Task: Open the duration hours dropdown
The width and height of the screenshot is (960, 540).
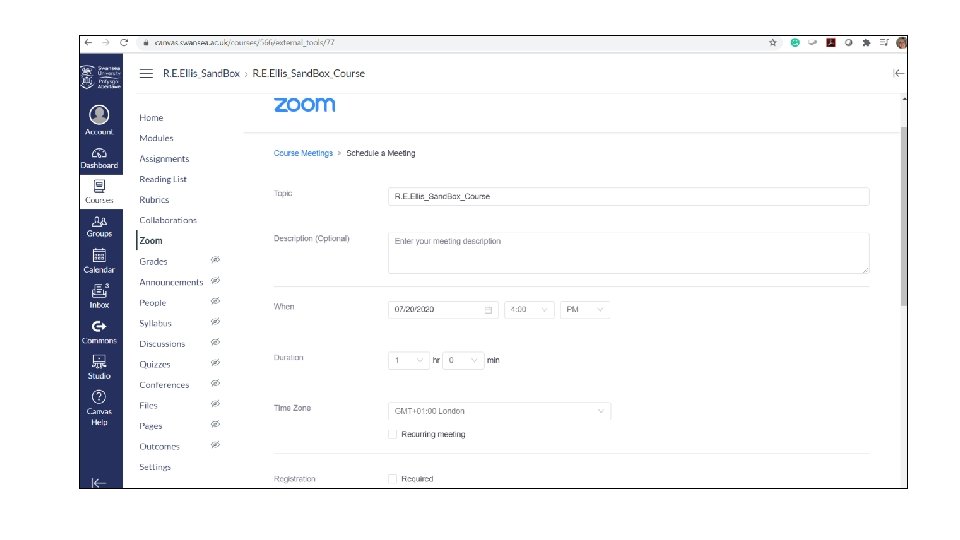Action: coord(408,360)
